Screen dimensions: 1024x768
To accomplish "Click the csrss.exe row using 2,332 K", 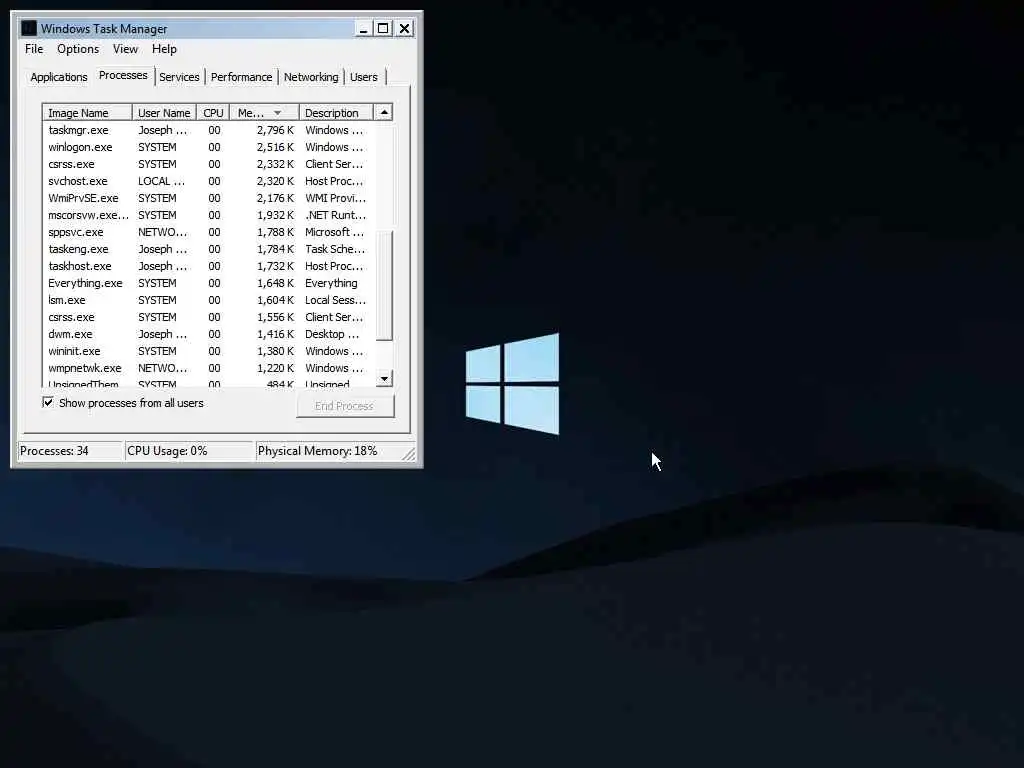I will click(209, 164).
